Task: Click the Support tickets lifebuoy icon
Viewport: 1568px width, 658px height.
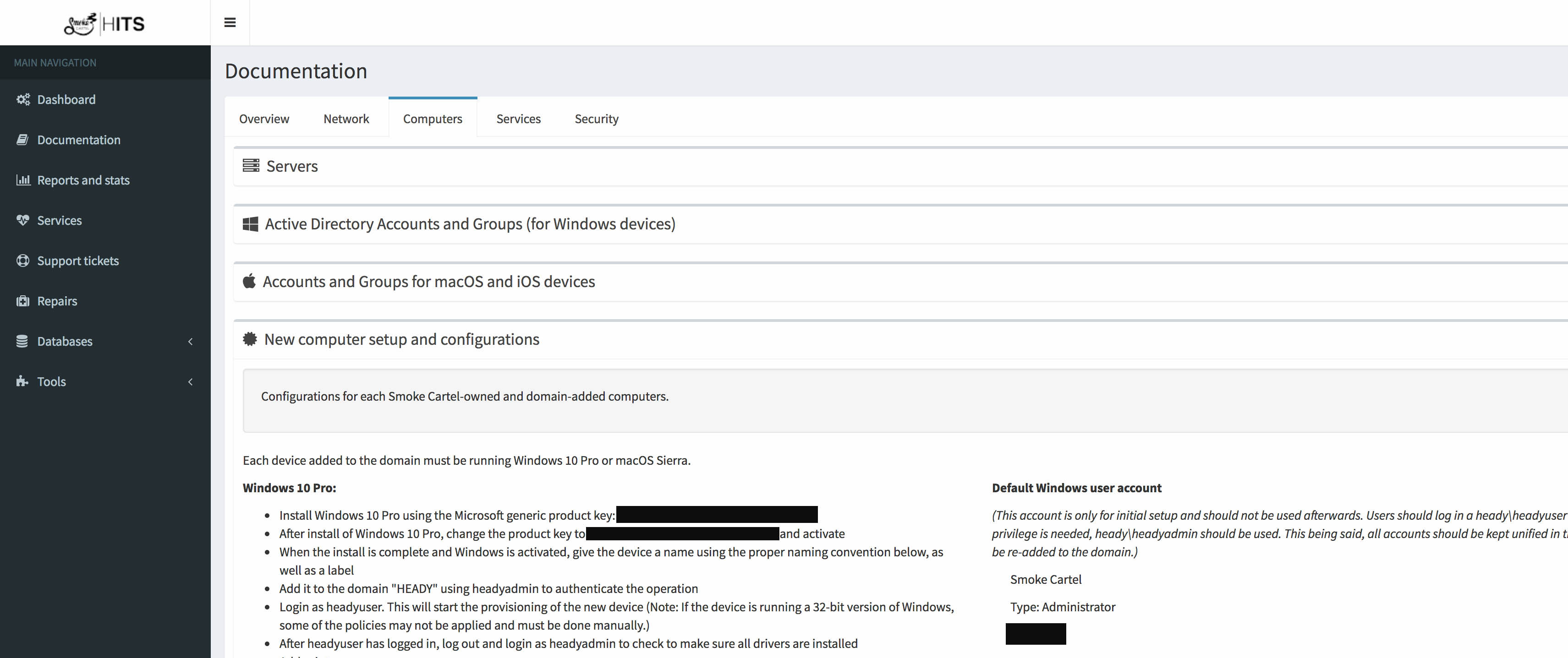Action: point(23,260)
